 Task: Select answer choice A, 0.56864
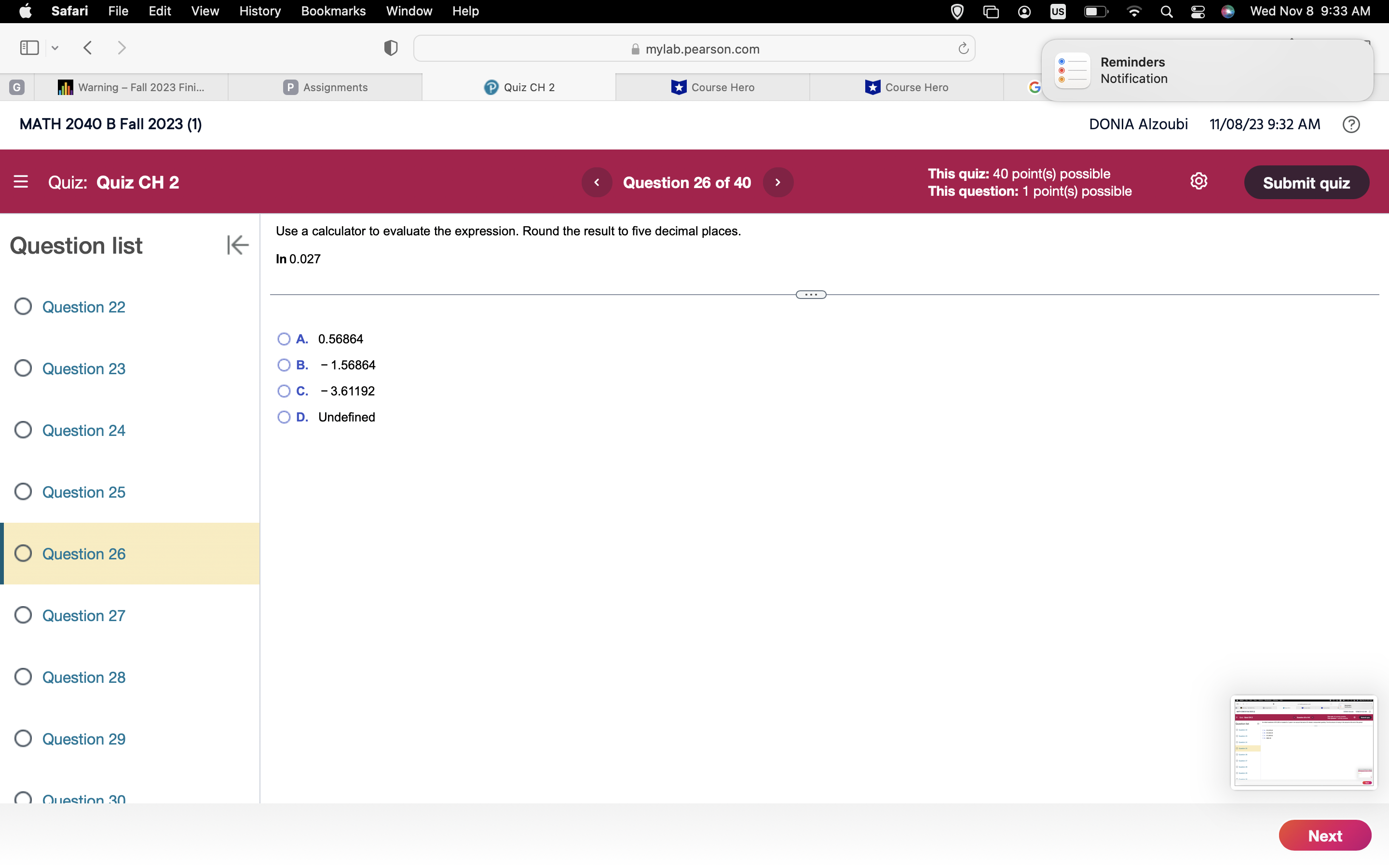(x=284, y=339)
